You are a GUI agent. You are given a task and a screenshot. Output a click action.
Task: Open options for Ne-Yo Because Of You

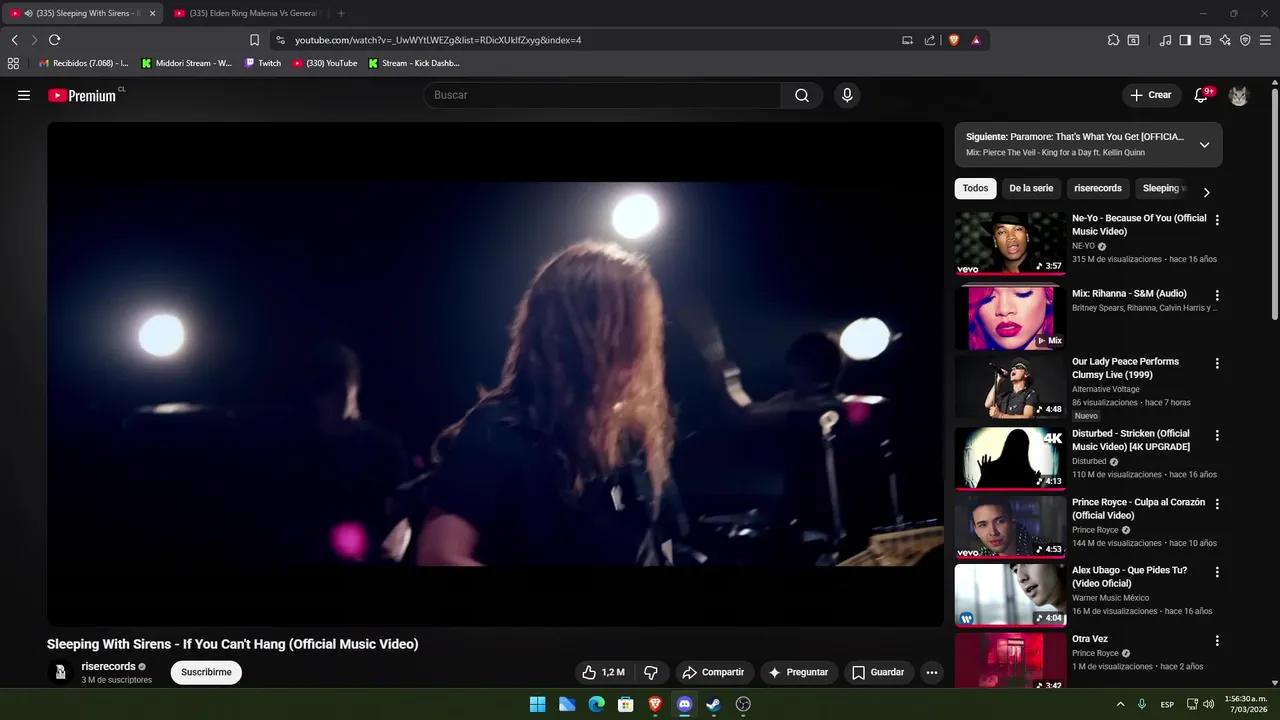1217,219
